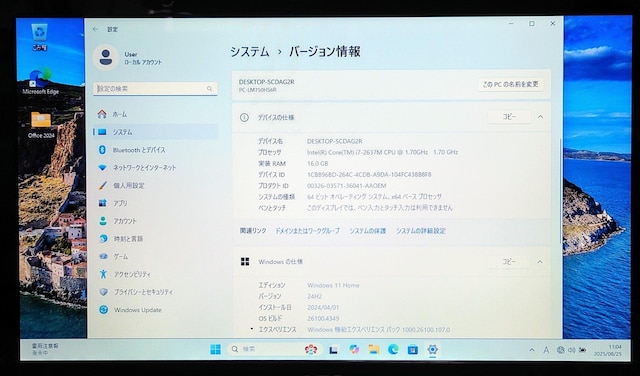The width and height of the screenshot is (640, 376).
Task: Click the Windows logo beside Windows の仕様
Action: [x=245, y=262]
